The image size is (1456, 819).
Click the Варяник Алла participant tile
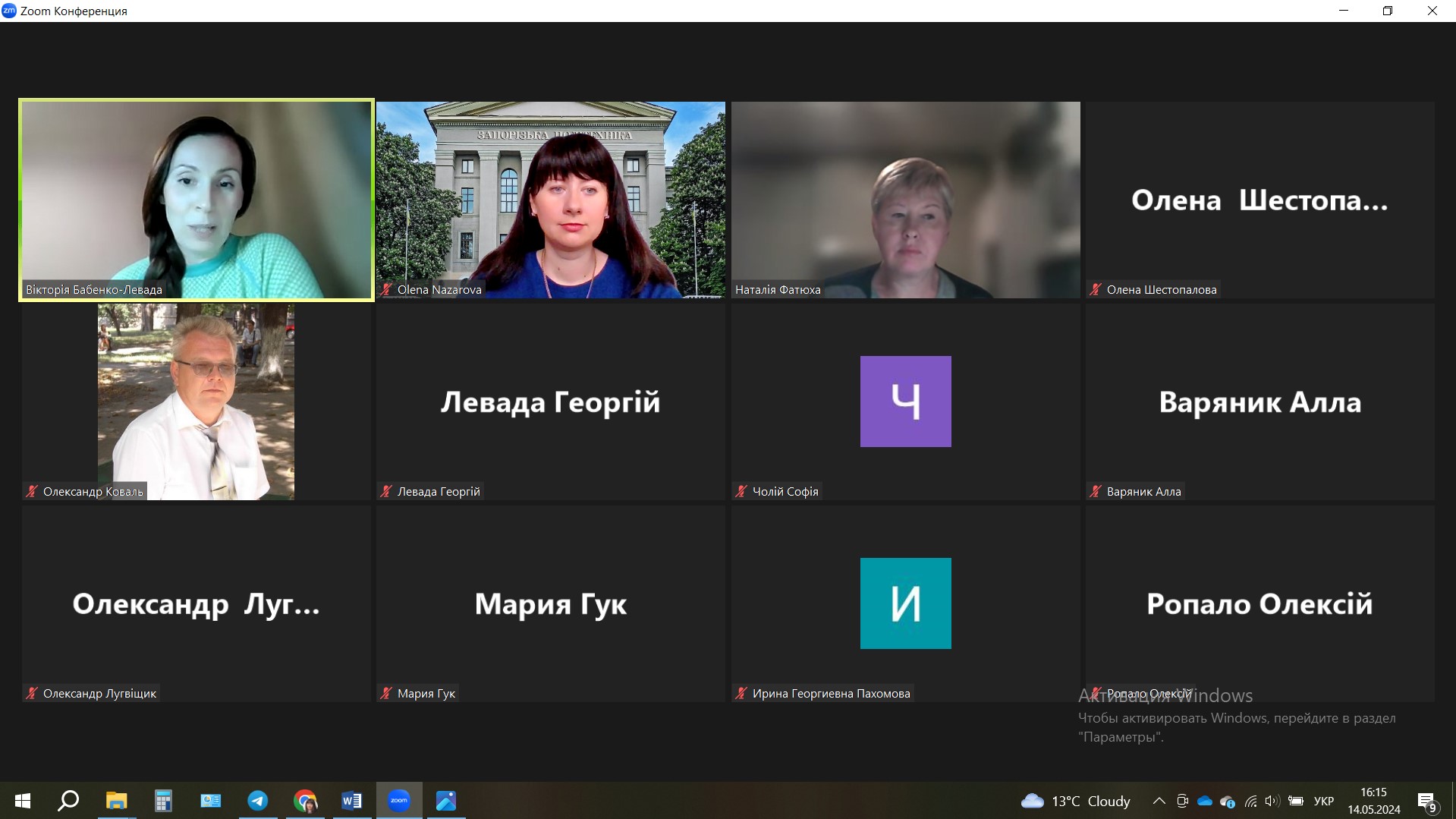1259,401
